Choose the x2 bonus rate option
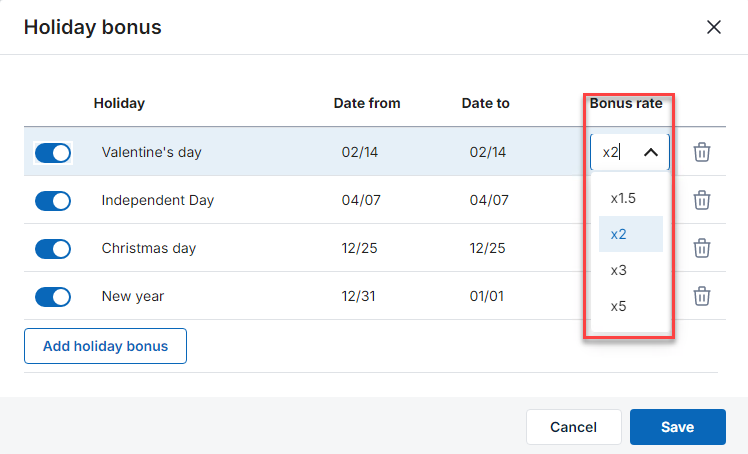This screenshot has height=454, width=748. 631,234
